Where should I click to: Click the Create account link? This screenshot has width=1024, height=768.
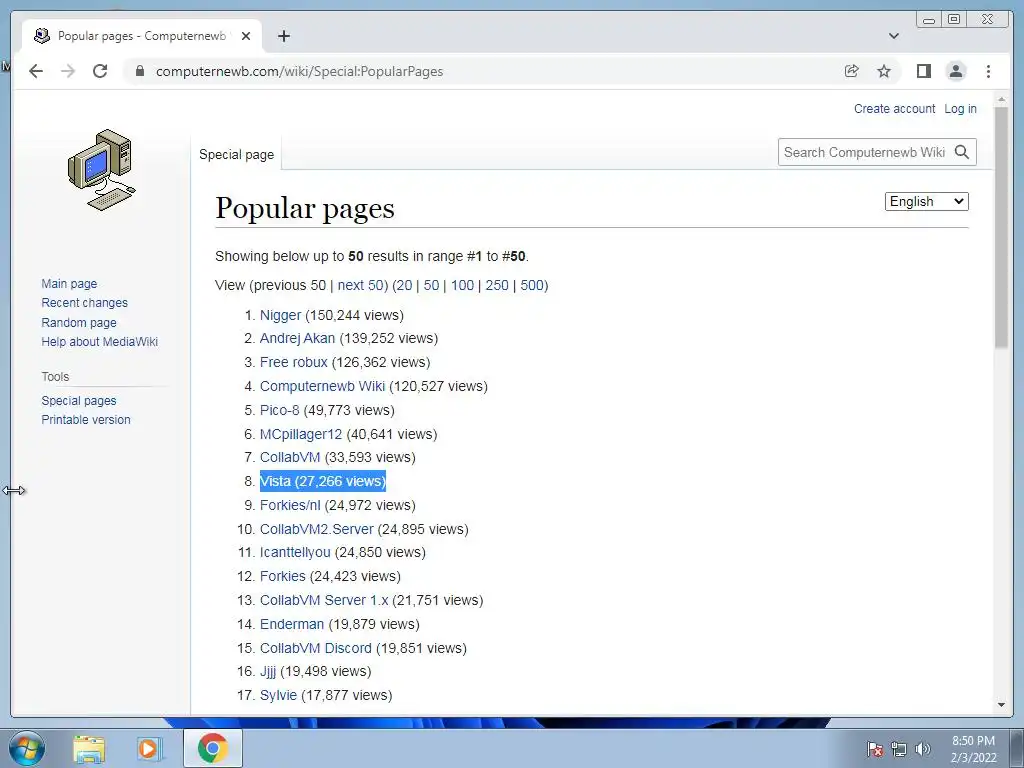[894, 109]
